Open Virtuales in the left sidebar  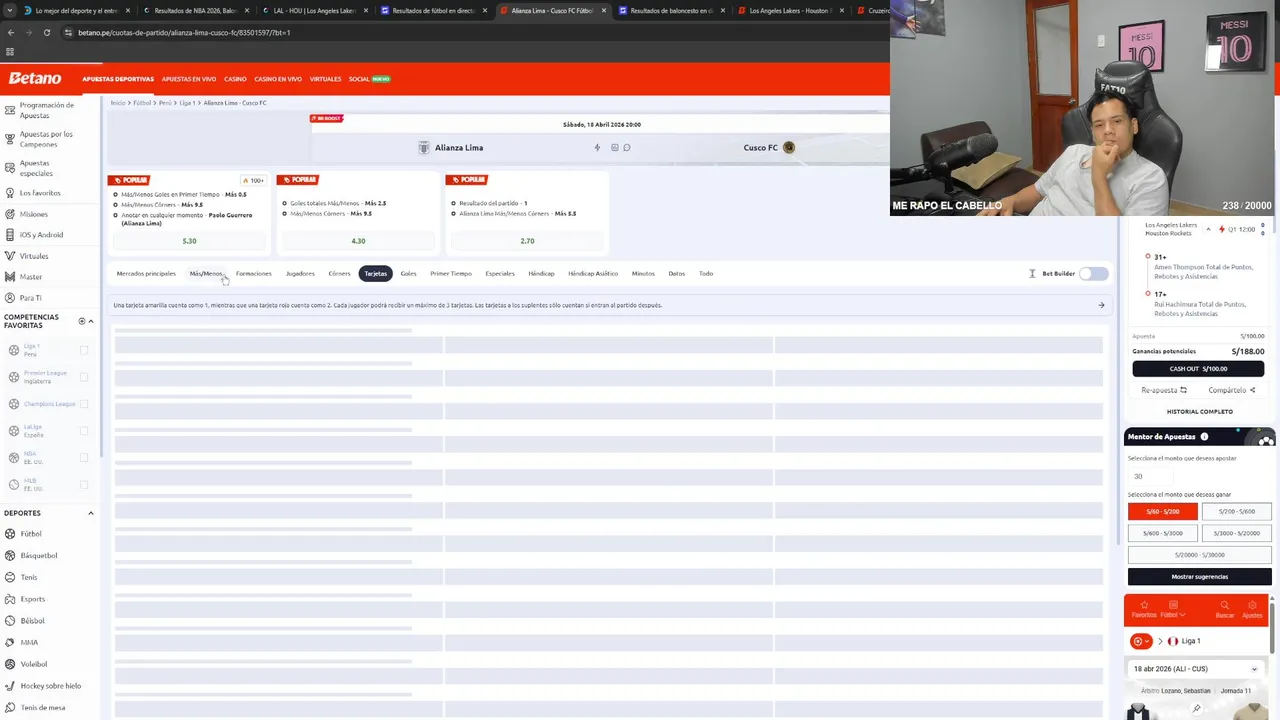33,256
